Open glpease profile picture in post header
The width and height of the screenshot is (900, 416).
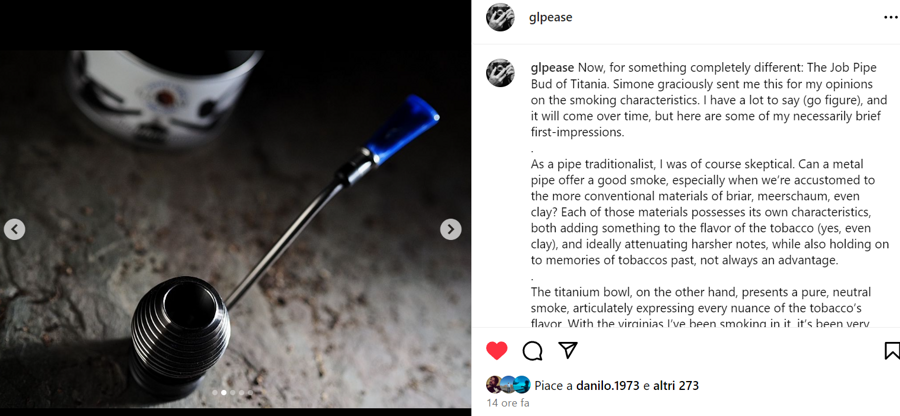tap(501, 18)
